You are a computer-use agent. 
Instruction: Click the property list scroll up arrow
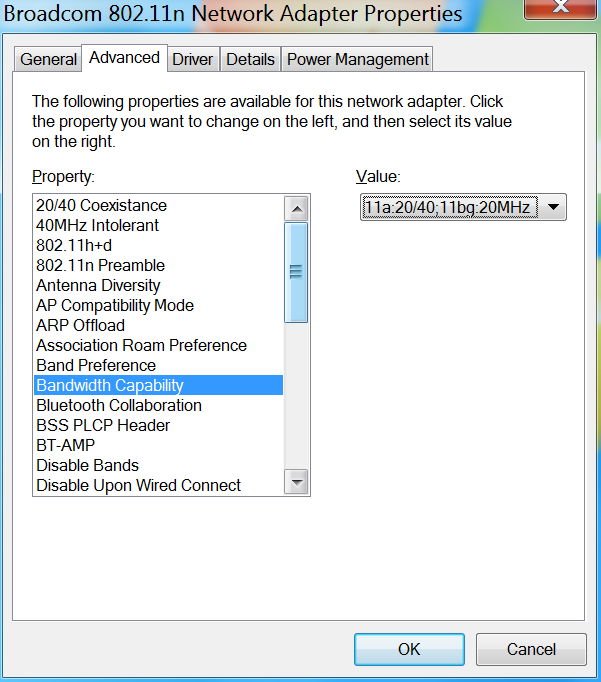[297, 208]
